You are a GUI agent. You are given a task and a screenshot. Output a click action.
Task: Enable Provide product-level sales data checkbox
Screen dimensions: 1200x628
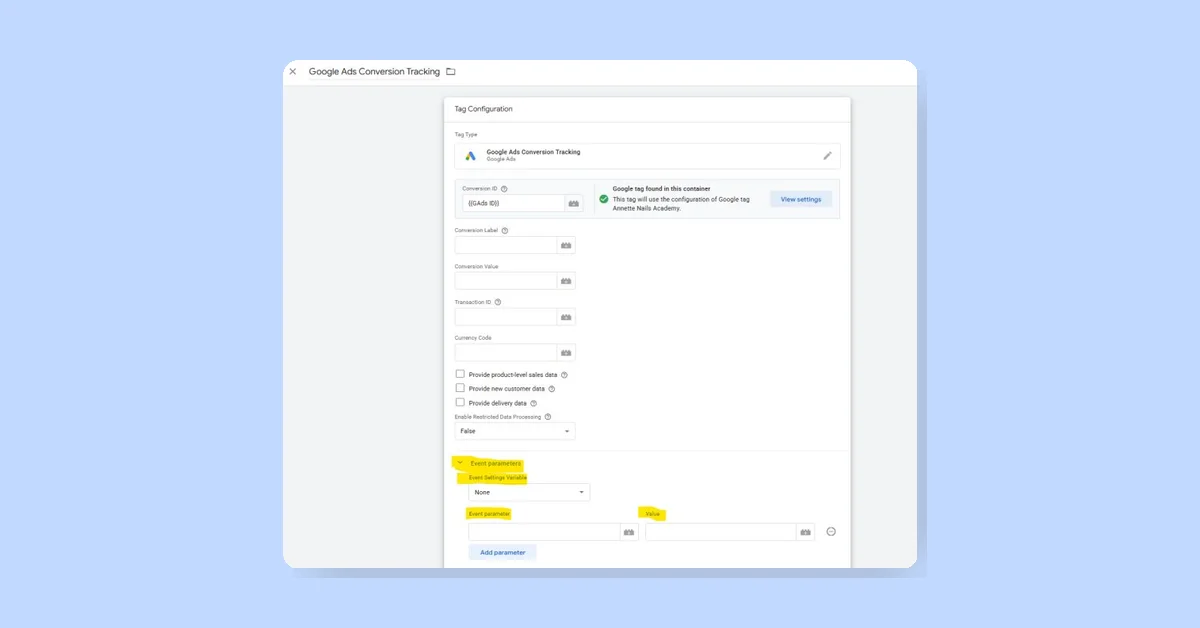[x=460, y=374]
